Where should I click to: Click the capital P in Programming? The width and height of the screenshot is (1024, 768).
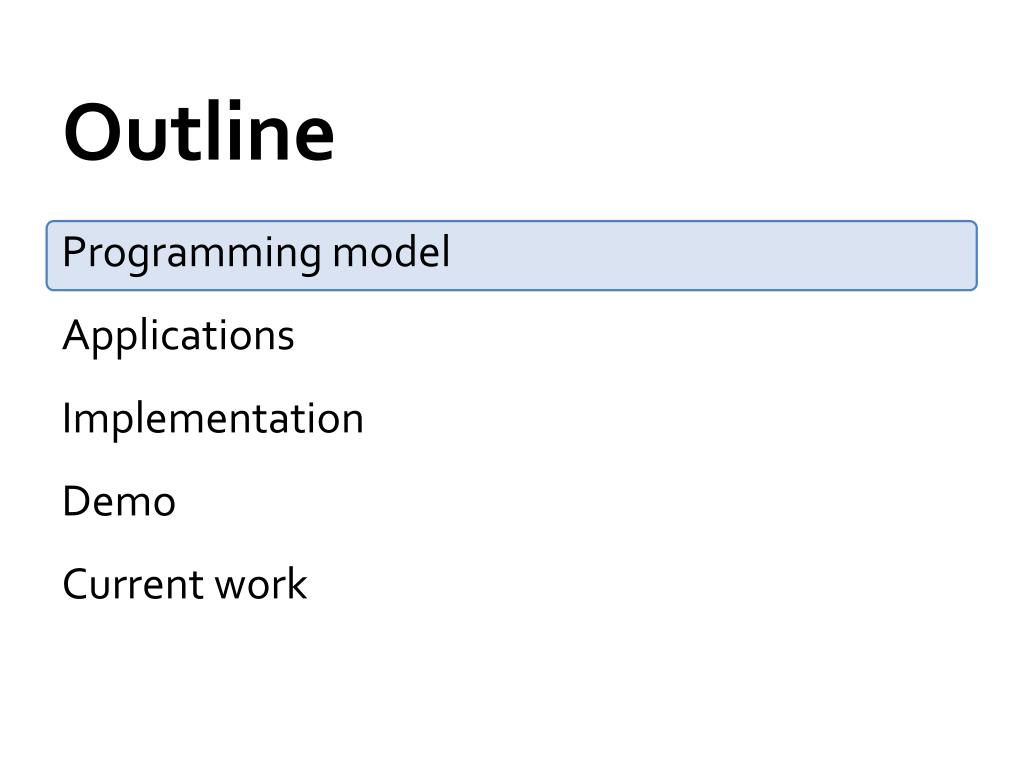click(x=74, y=251)
